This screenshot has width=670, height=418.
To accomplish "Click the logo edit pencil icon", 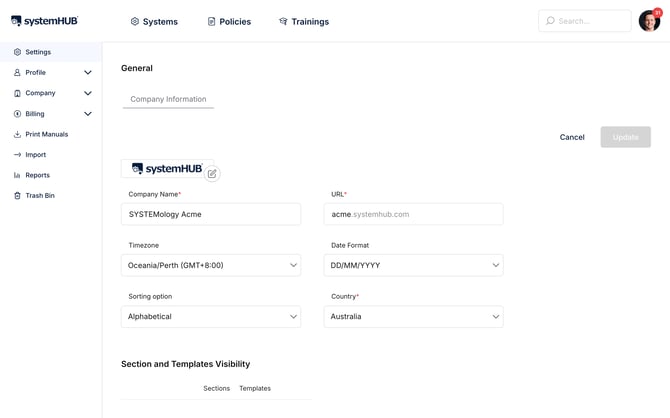I will [x=212, y=174].
